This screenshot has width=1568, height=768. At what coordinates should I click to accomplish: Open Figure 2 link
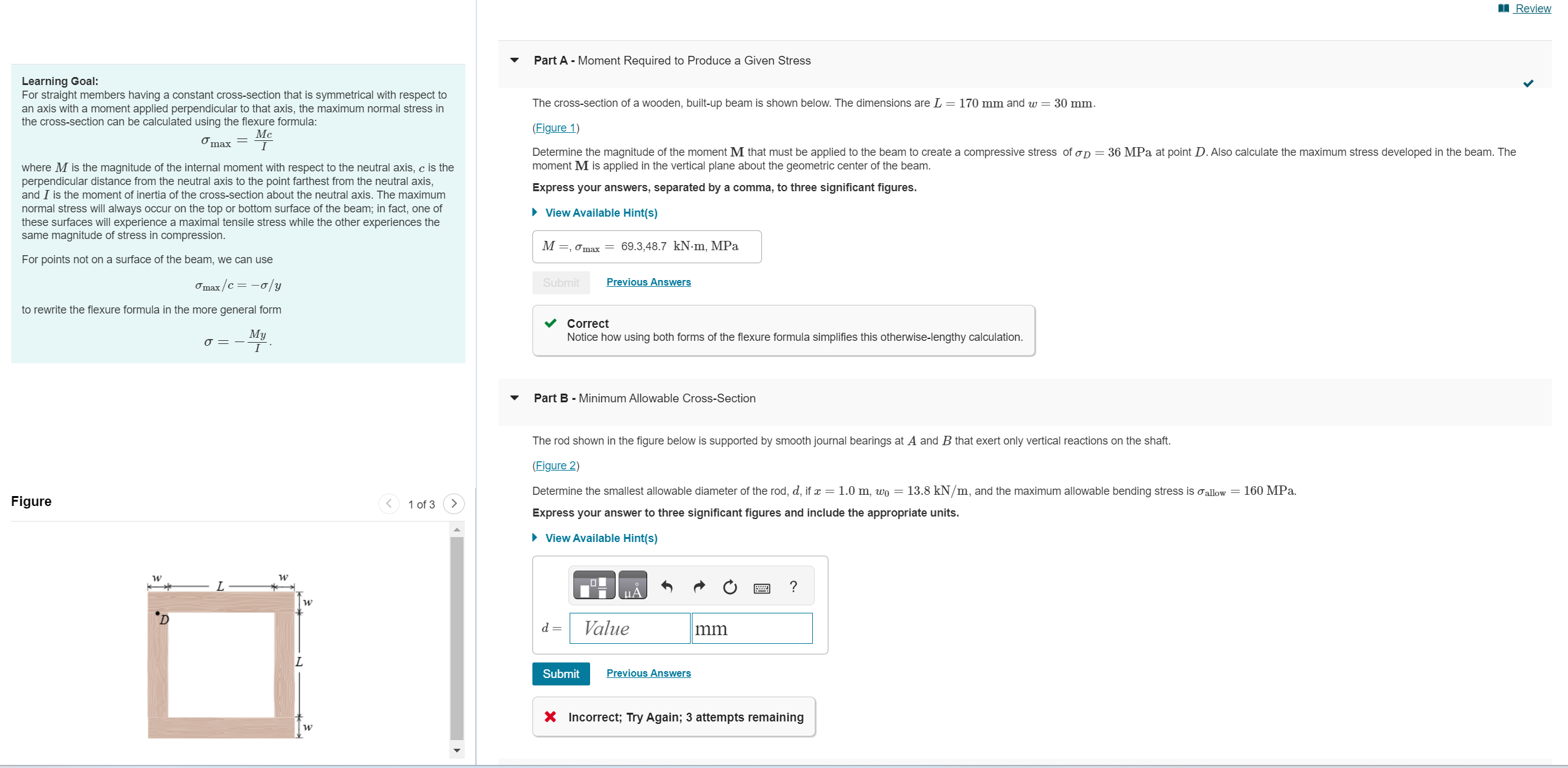pyautogui.click(x=555, y=466)
